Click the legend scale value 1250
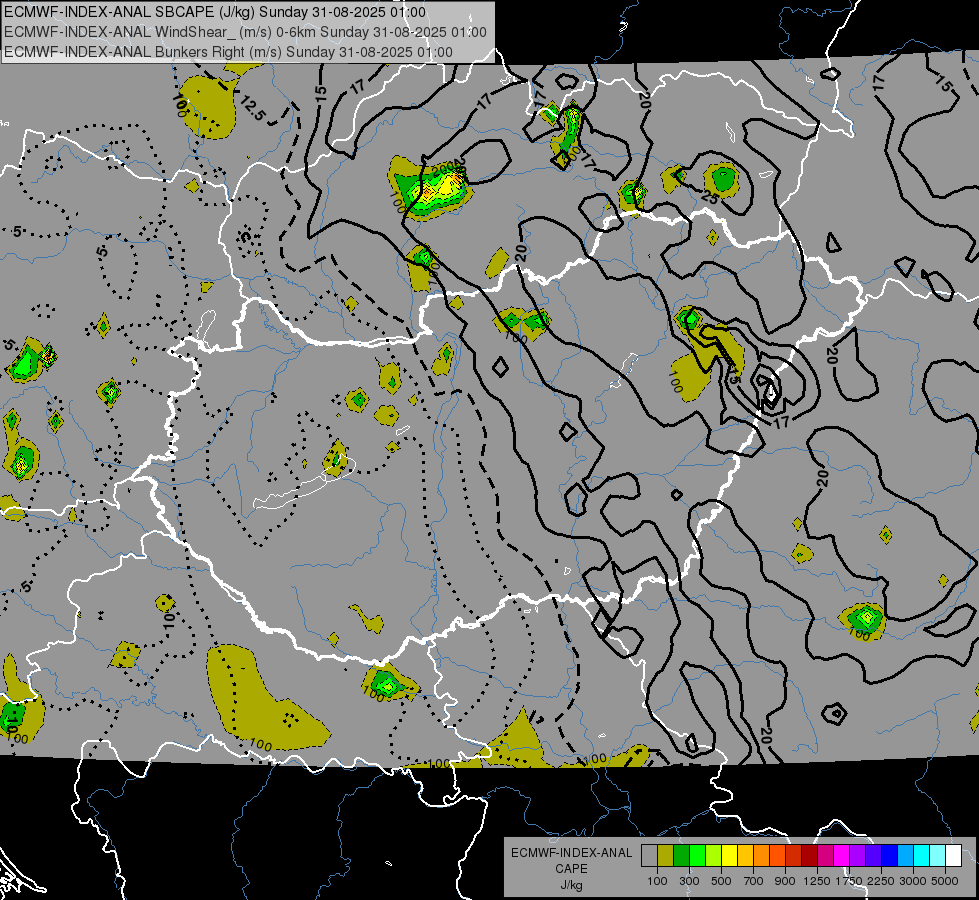 click(817, 881)
